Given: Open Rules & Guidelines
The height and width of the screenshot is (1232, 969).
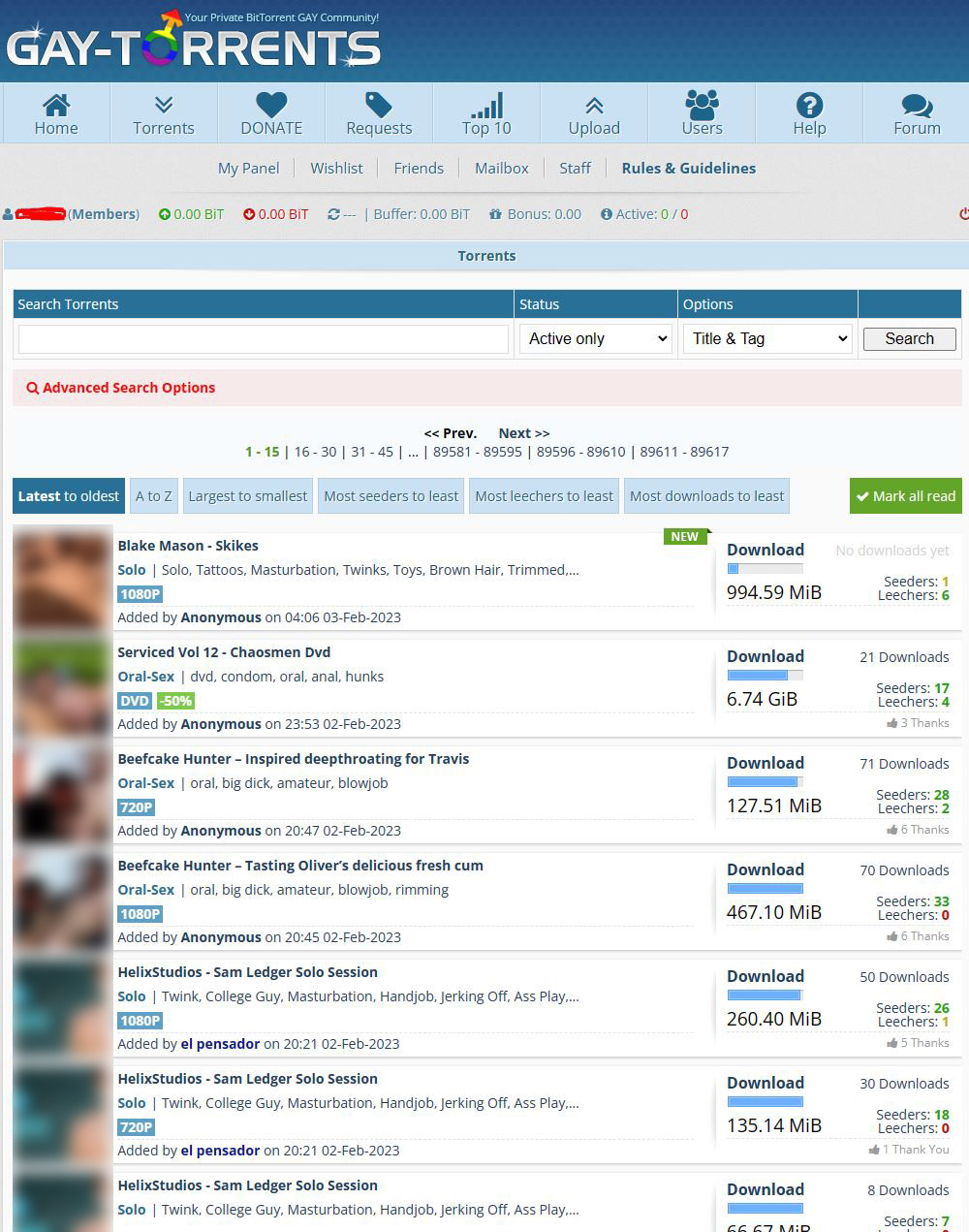Looking at the screenshot, I should 689,168.
